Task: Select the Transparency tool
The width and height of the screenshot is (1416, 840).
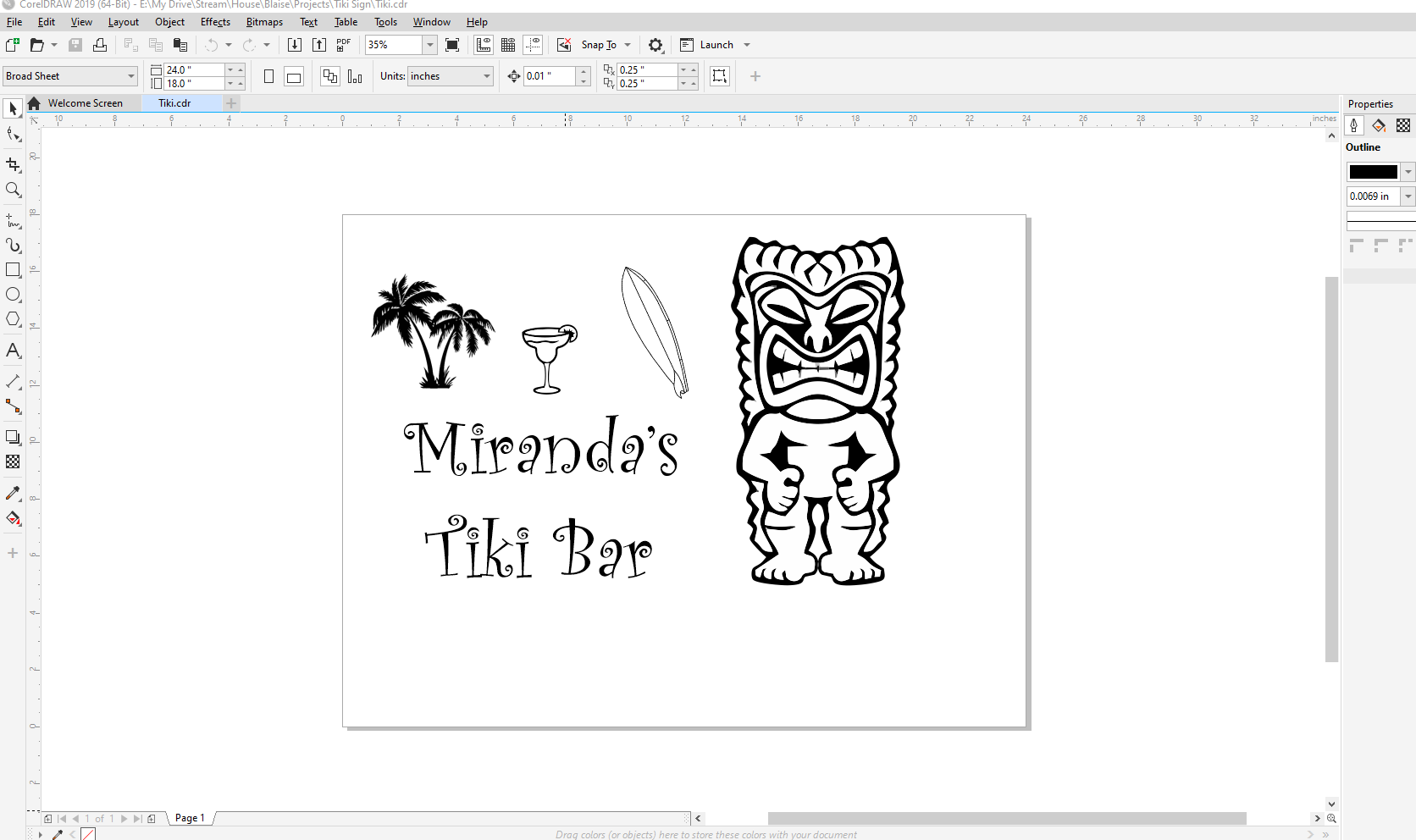Action: pos(13,462)
